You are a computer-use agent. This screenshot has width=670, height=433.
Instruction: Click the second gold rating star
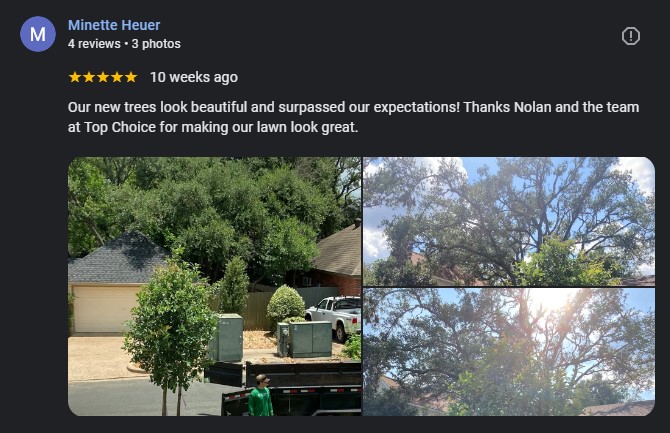89,77
